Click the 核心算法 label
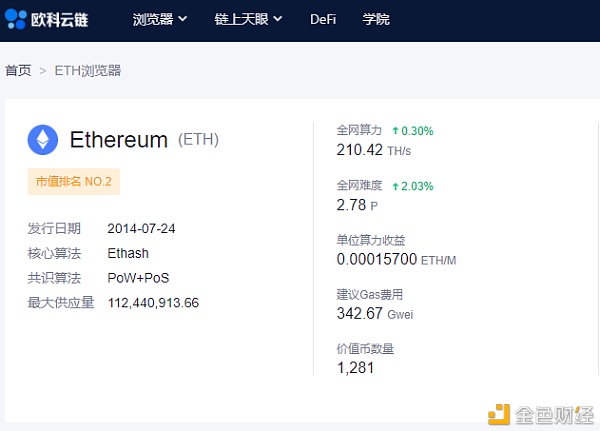 54,253
